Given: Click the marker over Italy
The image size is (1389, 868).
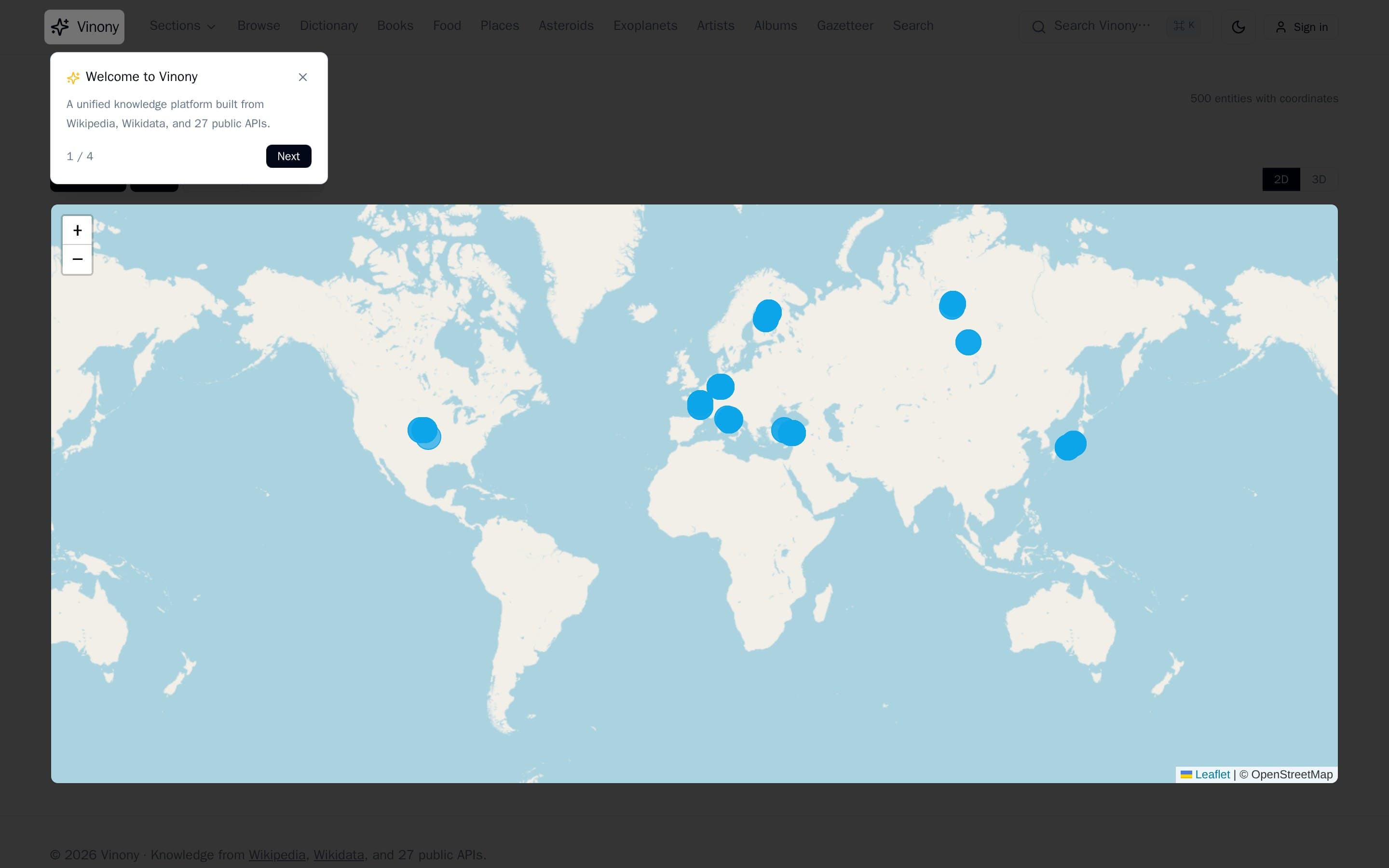Looking at the screenshot, I should 729,420.
